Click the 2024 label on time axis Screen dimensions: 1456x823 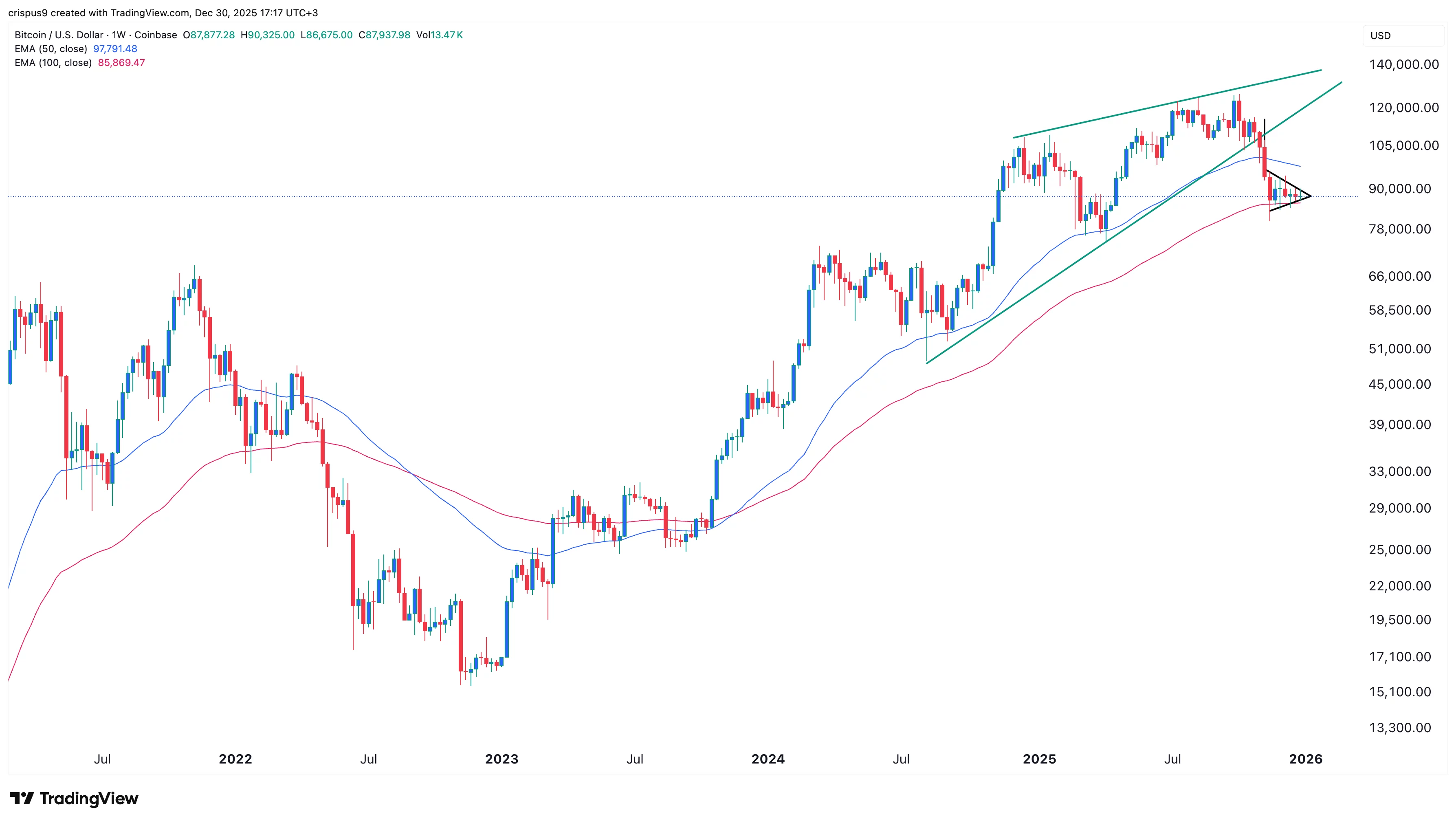tap(768, 759)
